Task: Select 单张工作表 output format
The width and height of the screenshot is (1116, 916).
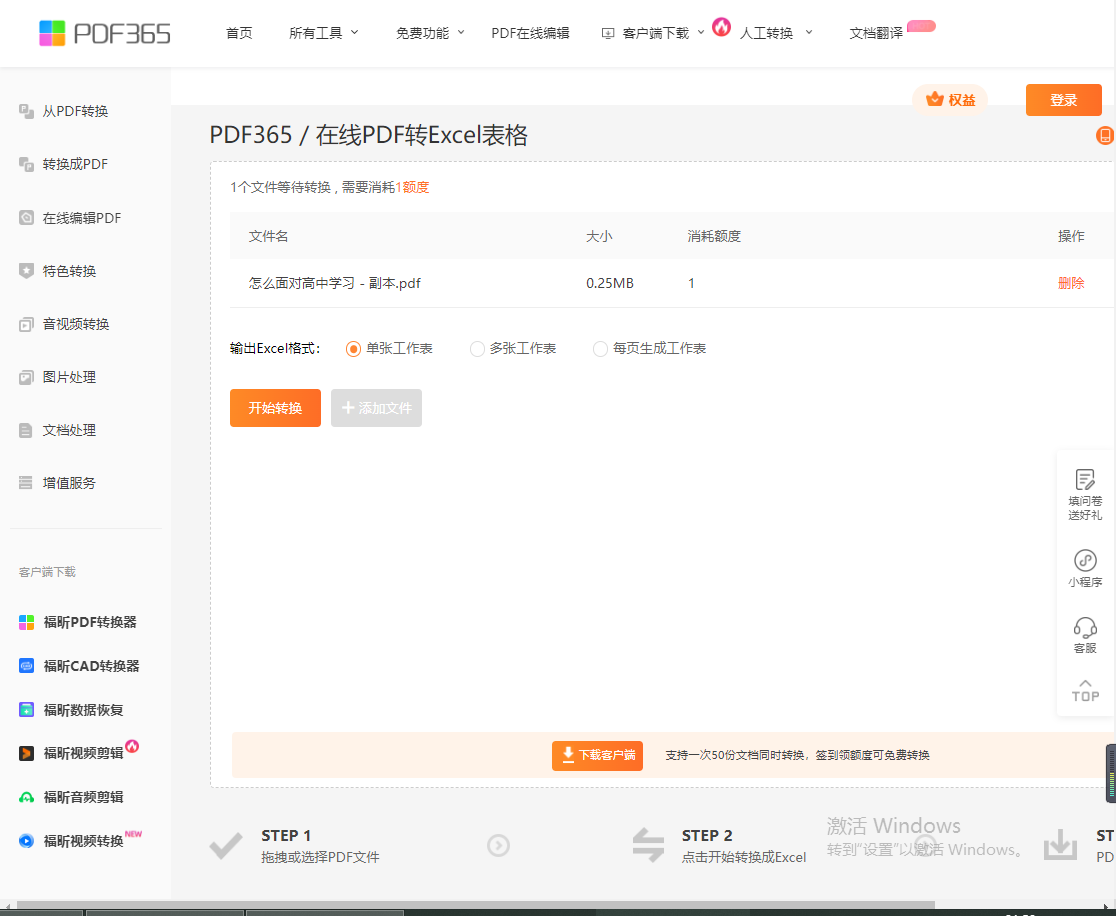Action: 353,349
